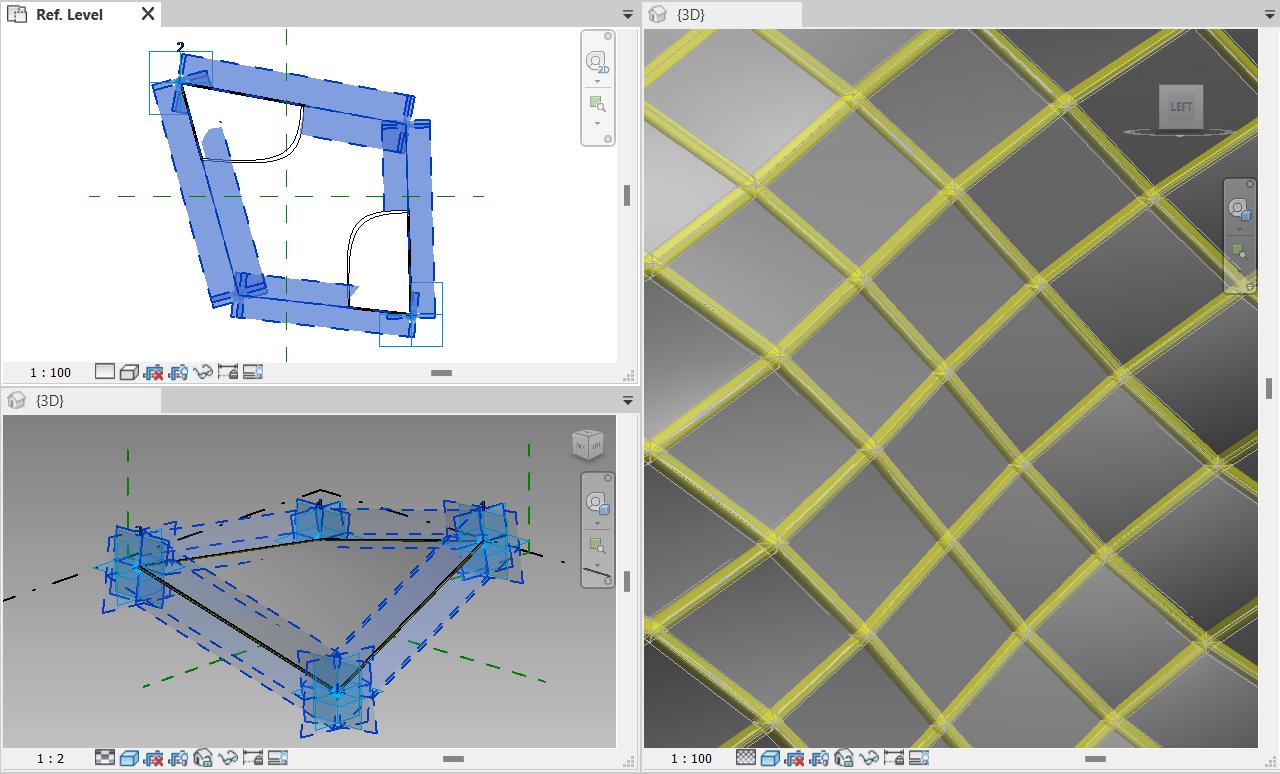Open Visual Style in the large 3D view

pyautogui.click(x=770, y=758)
